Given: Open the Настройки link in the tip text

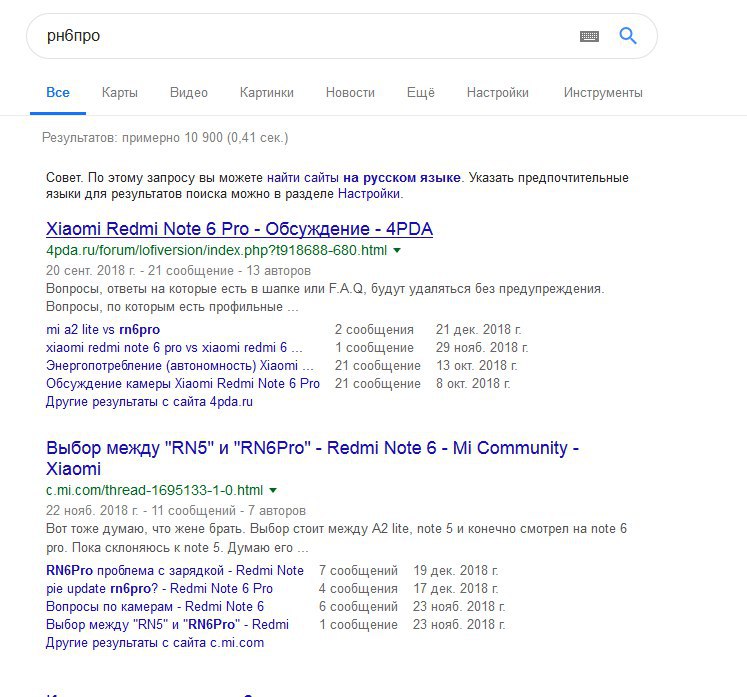Looking at the screenshot, I should [x=369, y=194].
